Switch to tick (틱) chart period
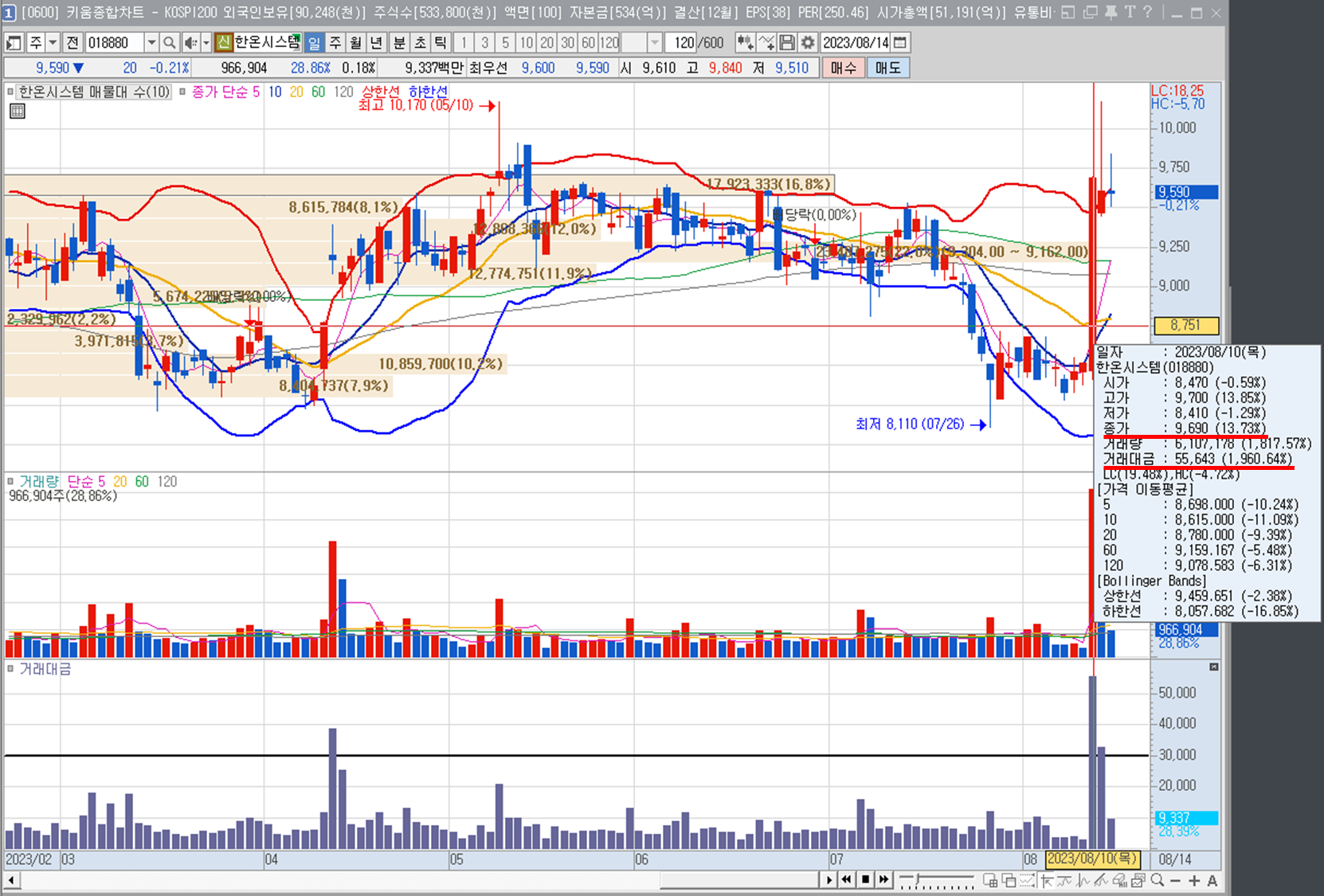This screenshot has width=1324, height=896. [x=441, y=42]
